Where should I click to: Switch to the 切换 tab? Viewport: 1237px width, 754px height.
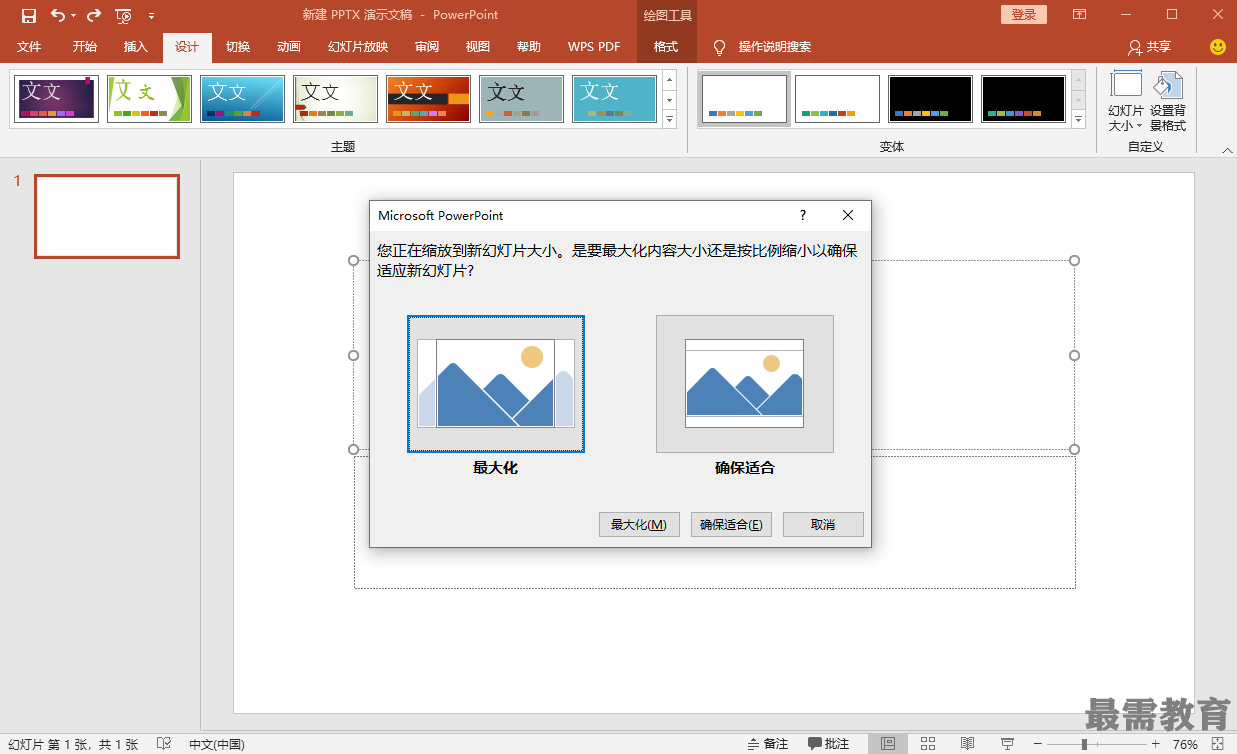tap(238, 47)
